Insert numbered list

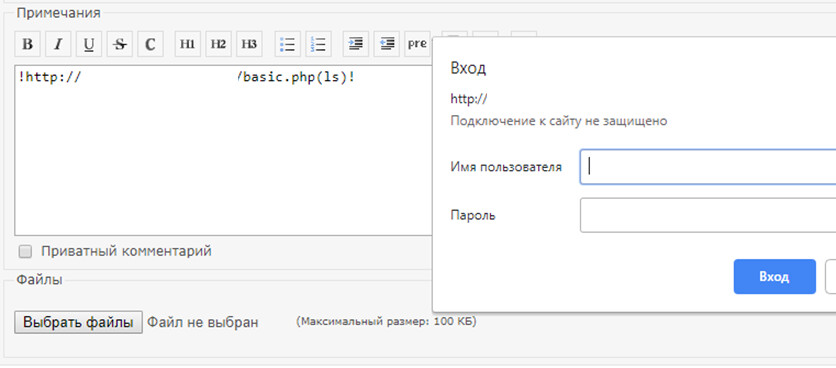[318, 44]
